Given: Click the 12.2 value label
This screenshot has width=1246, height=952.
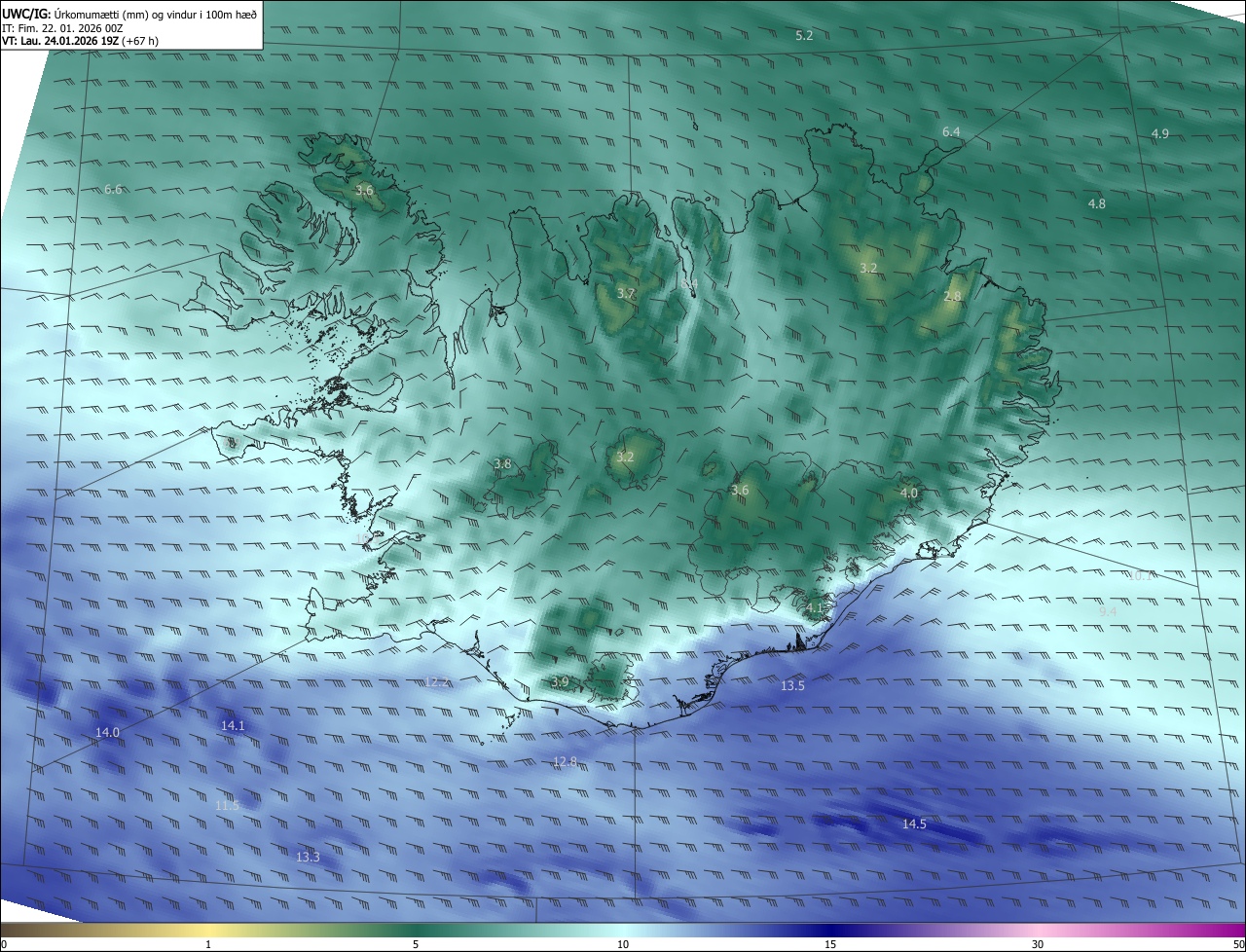Looking at the screenshot, I should [x=437, y=681].
